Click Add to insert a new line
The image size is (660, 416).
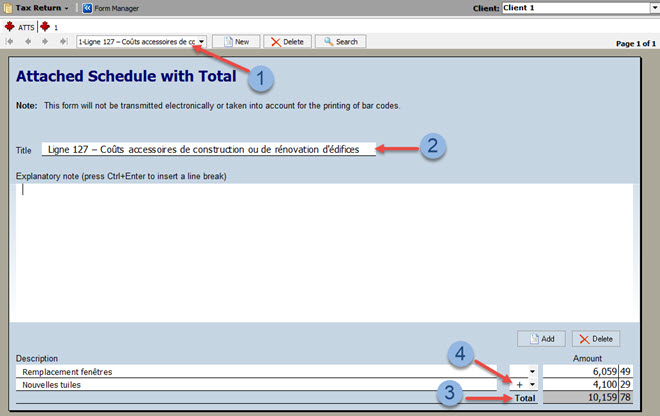click(x=540, y=339)
